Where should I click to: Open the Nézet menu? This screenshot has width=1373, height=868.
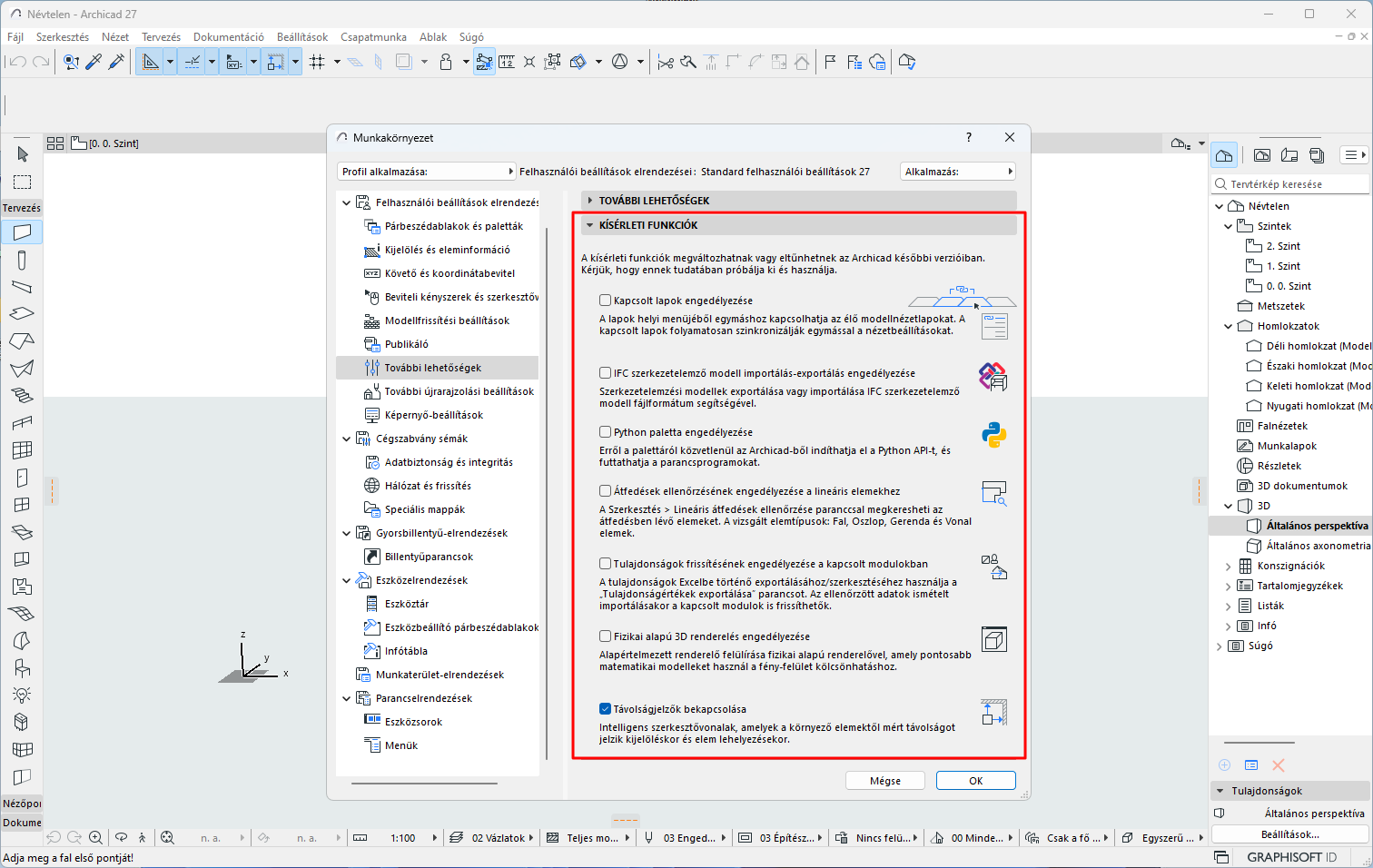tap(115, 37)
